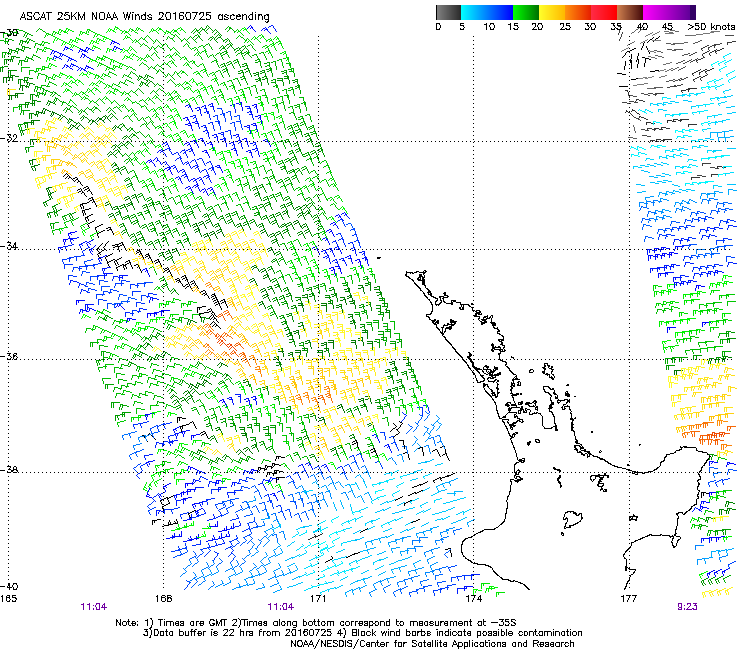This screenshot has height=650, width=740.
Task: Click the brown 35–40 knot legend swatch
Action: [x=630, y=12]
